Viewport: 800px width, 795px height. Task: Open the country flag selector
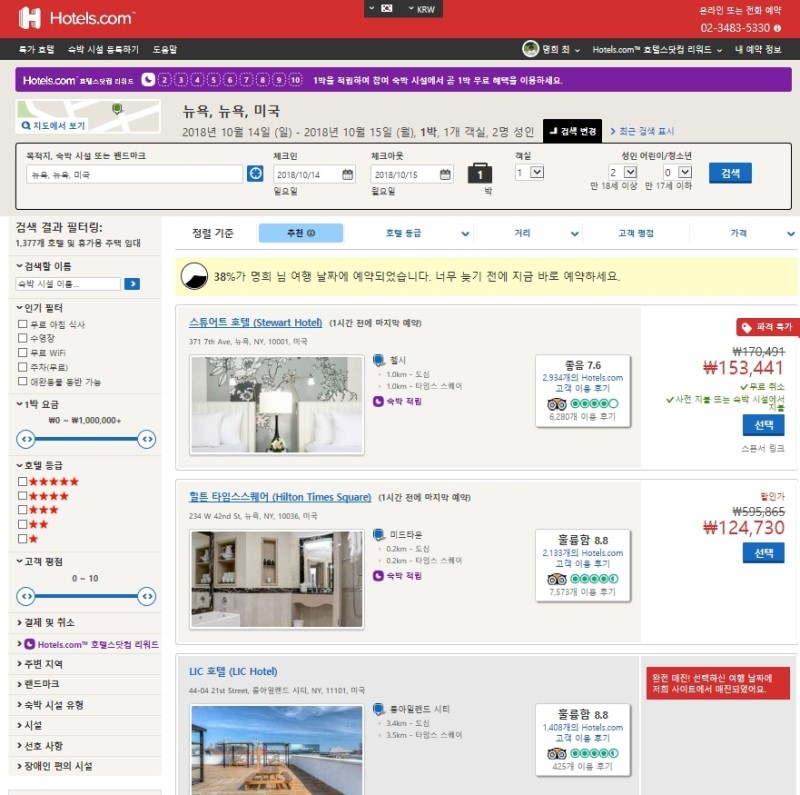381,9
